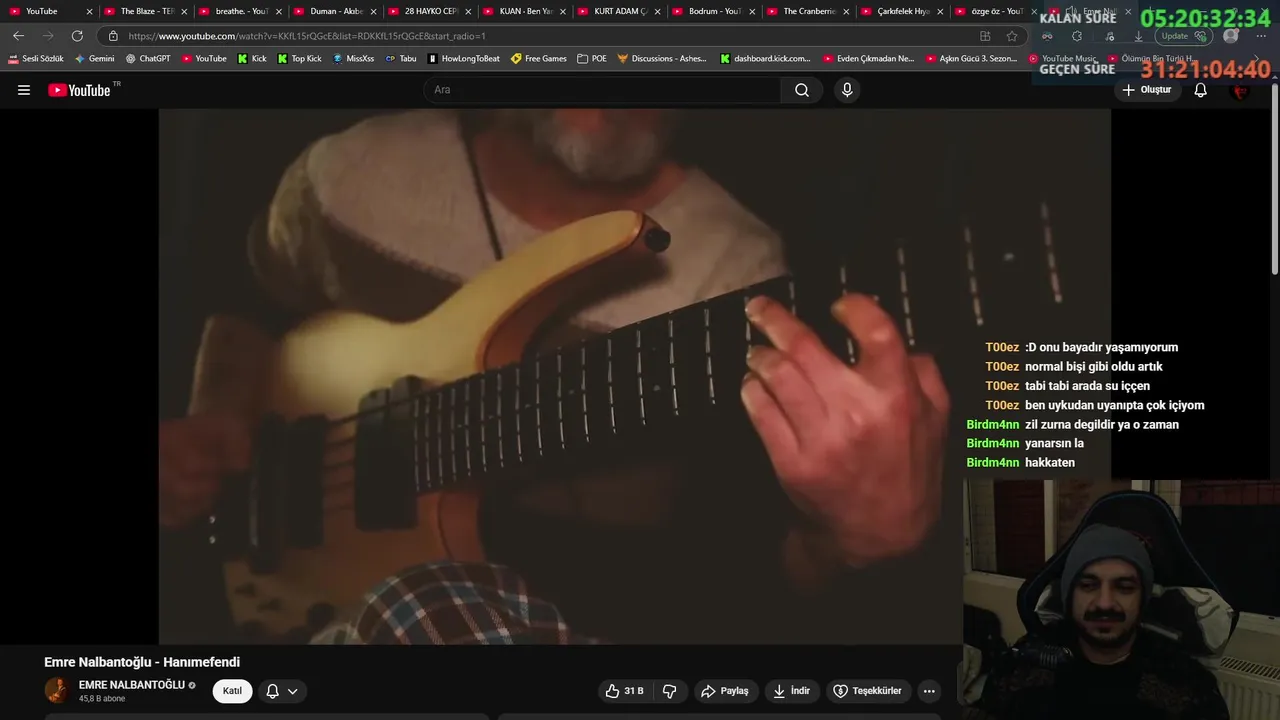Show more bookmarks with the overflow chevron
The image size is (1280, 720).
[x=1257, y=58]
